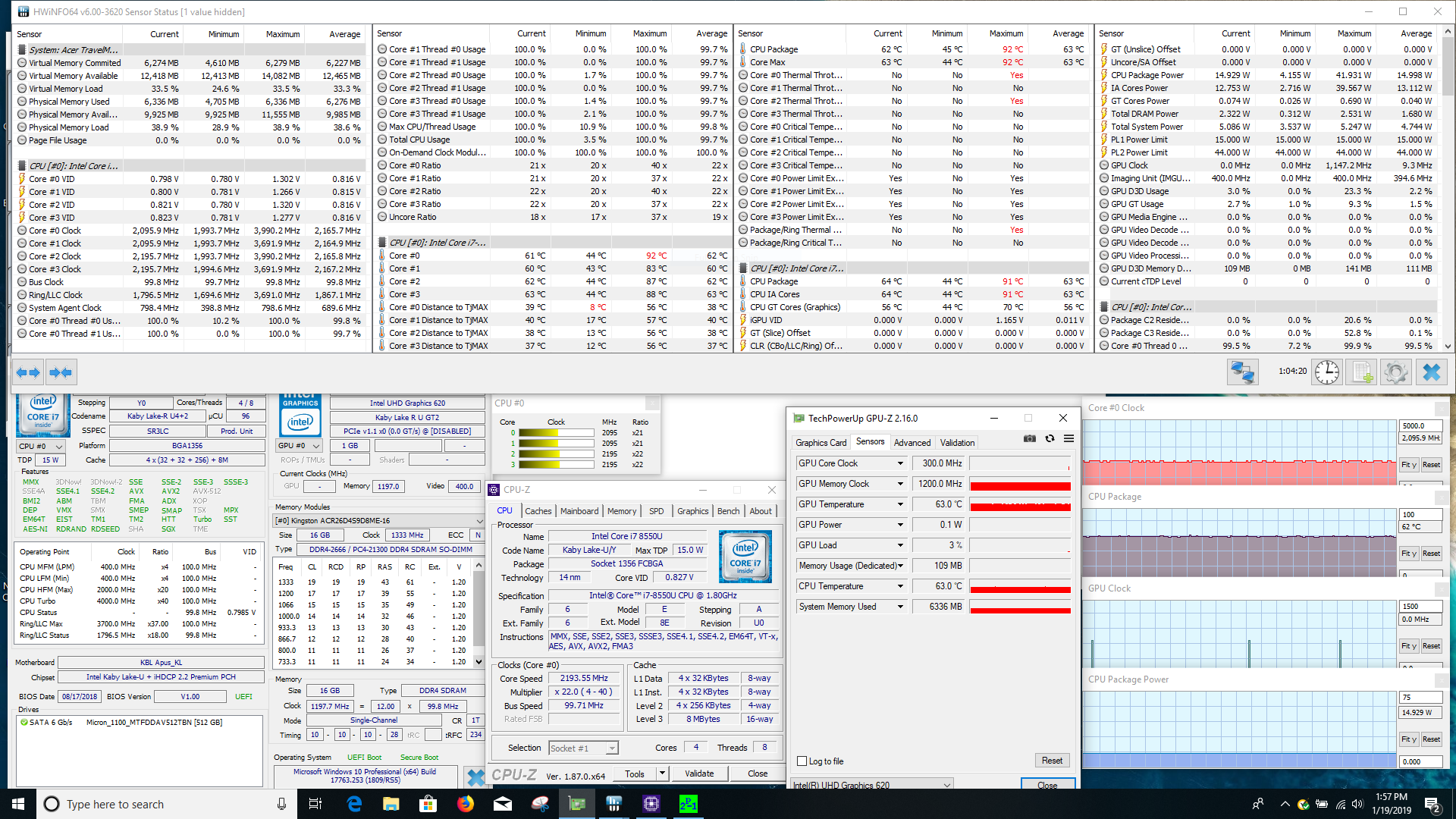Screen dimensions: 1456x819
Task: Start HWiNFO logging to file icon
Action: click(1362, 372)
